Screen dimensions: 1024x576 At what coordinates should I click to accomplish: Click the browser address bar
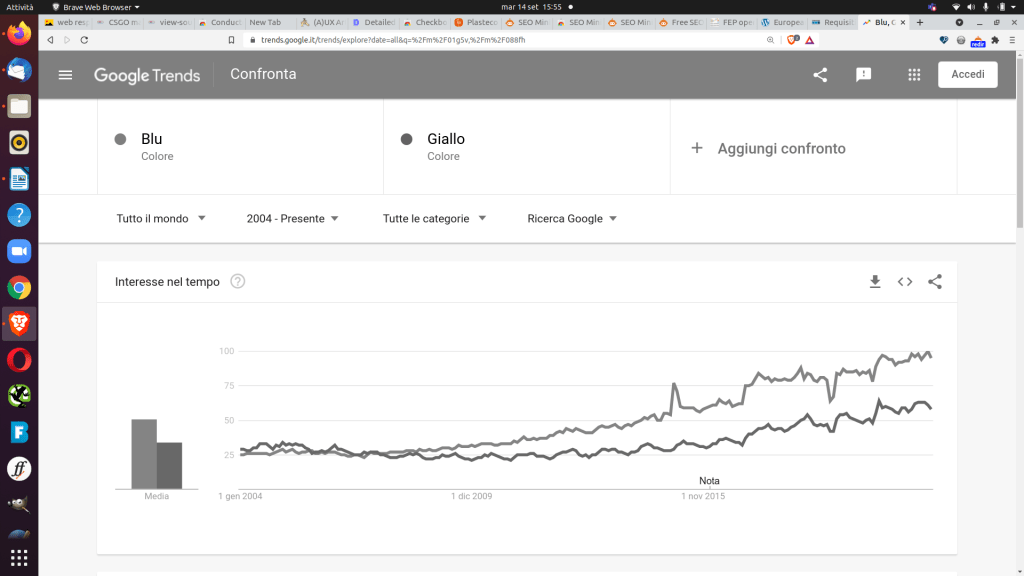[500, 40]
